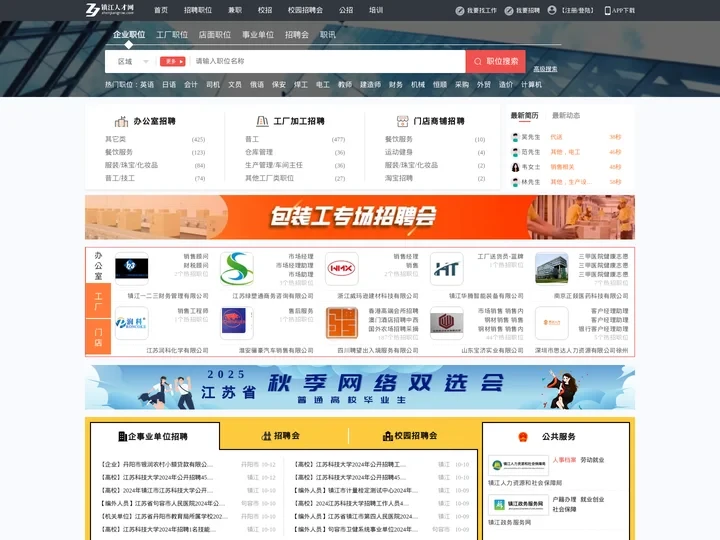Open 包装工专场招聘会 banner
This screenshot has height=540, width=720.
tap(360, 217)
